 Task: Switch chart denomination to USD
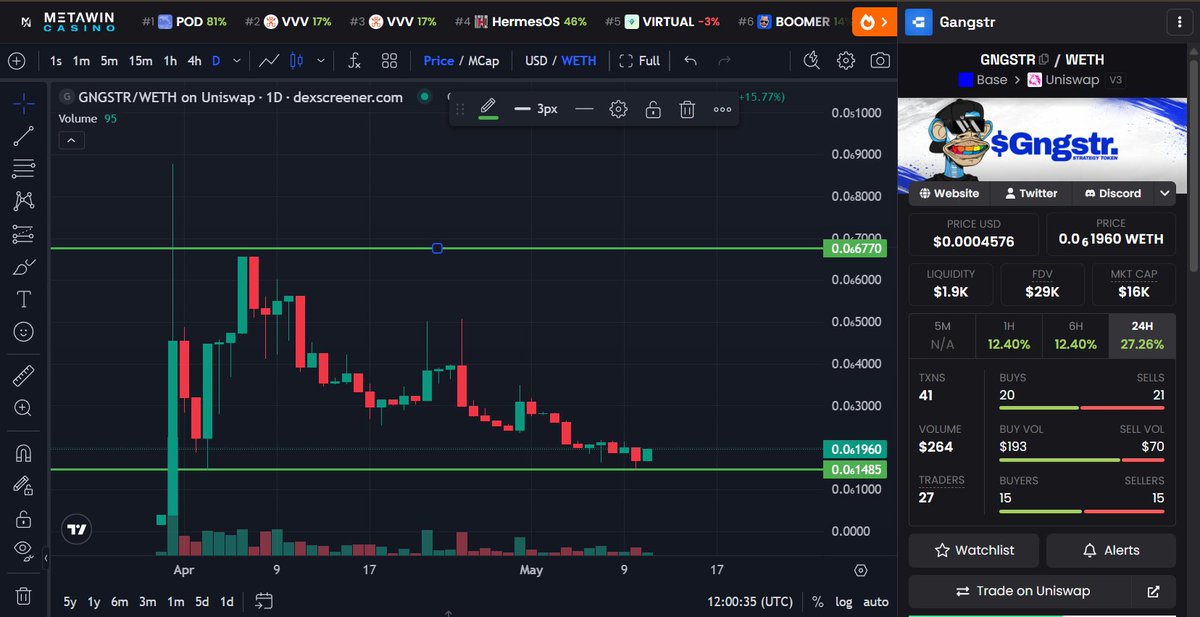[536, 60]
